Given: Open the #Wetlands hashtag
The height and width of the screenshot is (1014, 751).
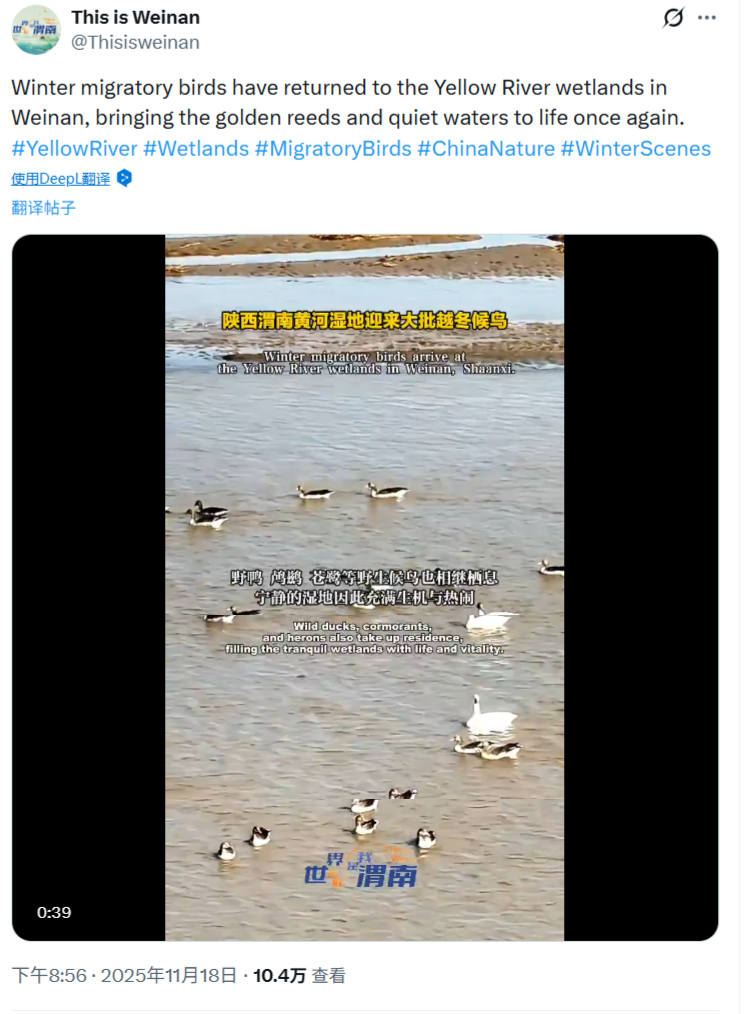Looking at the screenshot, I should point(196,149).
